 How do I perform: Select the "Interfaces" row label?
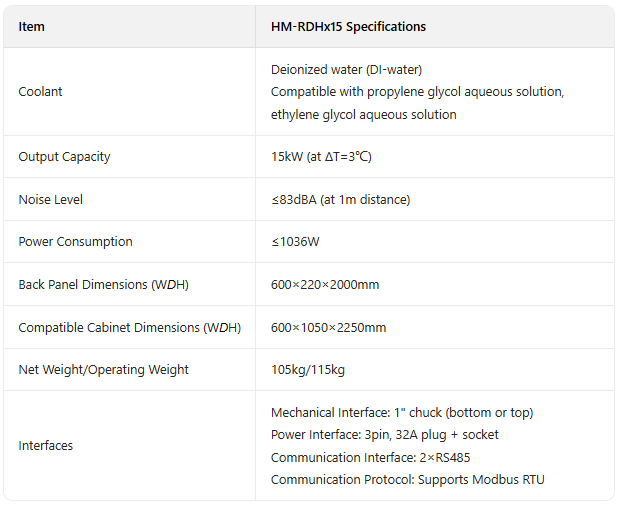45,446
